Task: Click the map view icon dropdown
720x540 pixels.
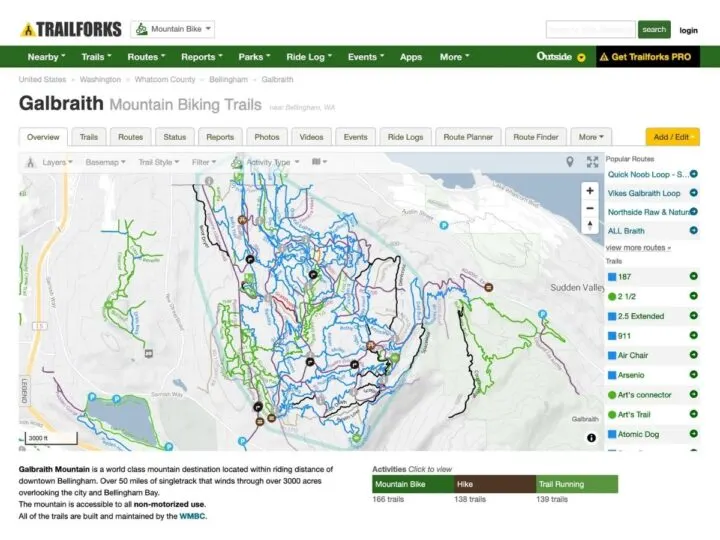Action: pyautogui.click(x=320, y=162)
